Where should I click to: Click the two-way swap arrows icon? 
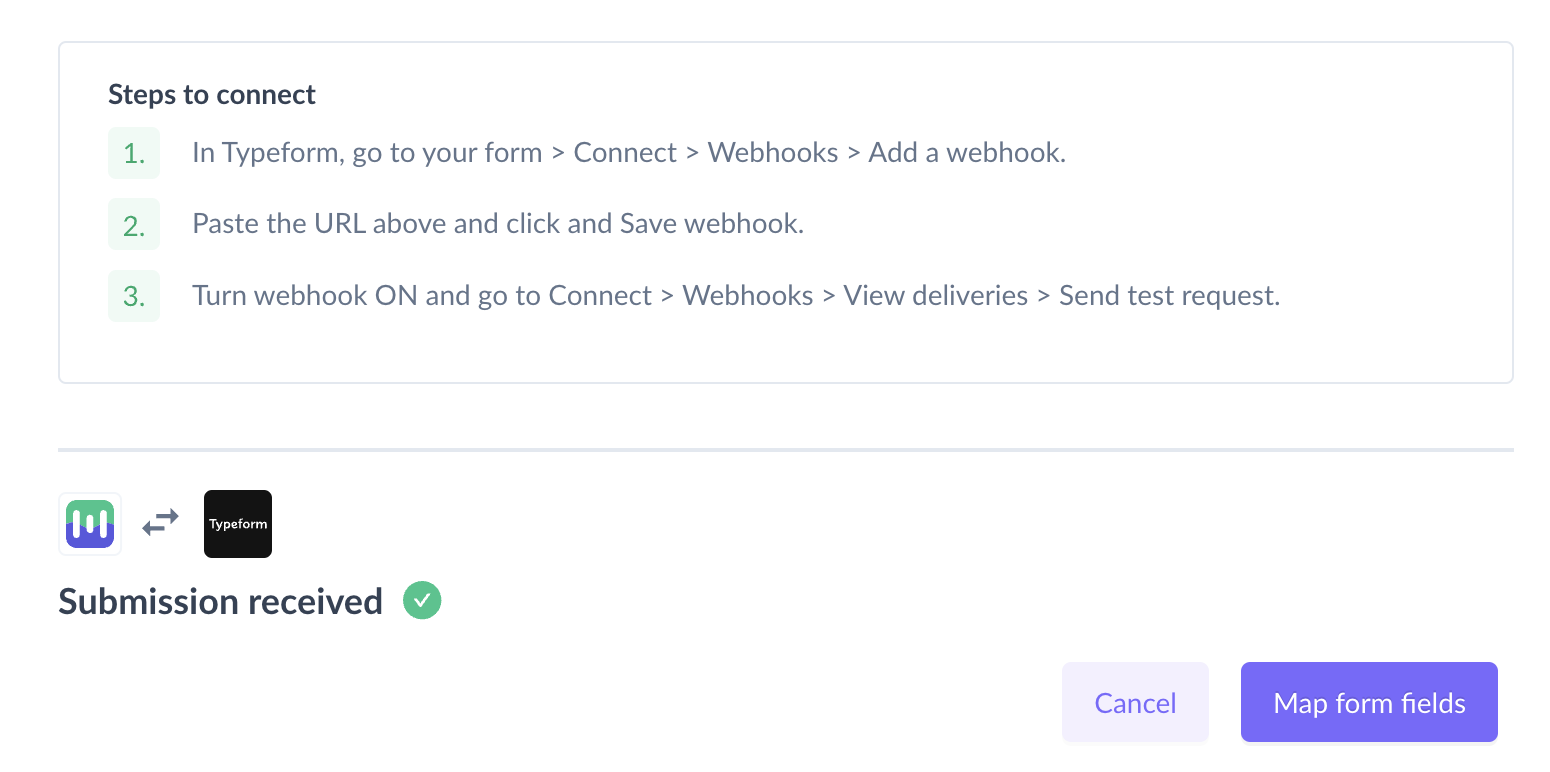pos(160,522)
